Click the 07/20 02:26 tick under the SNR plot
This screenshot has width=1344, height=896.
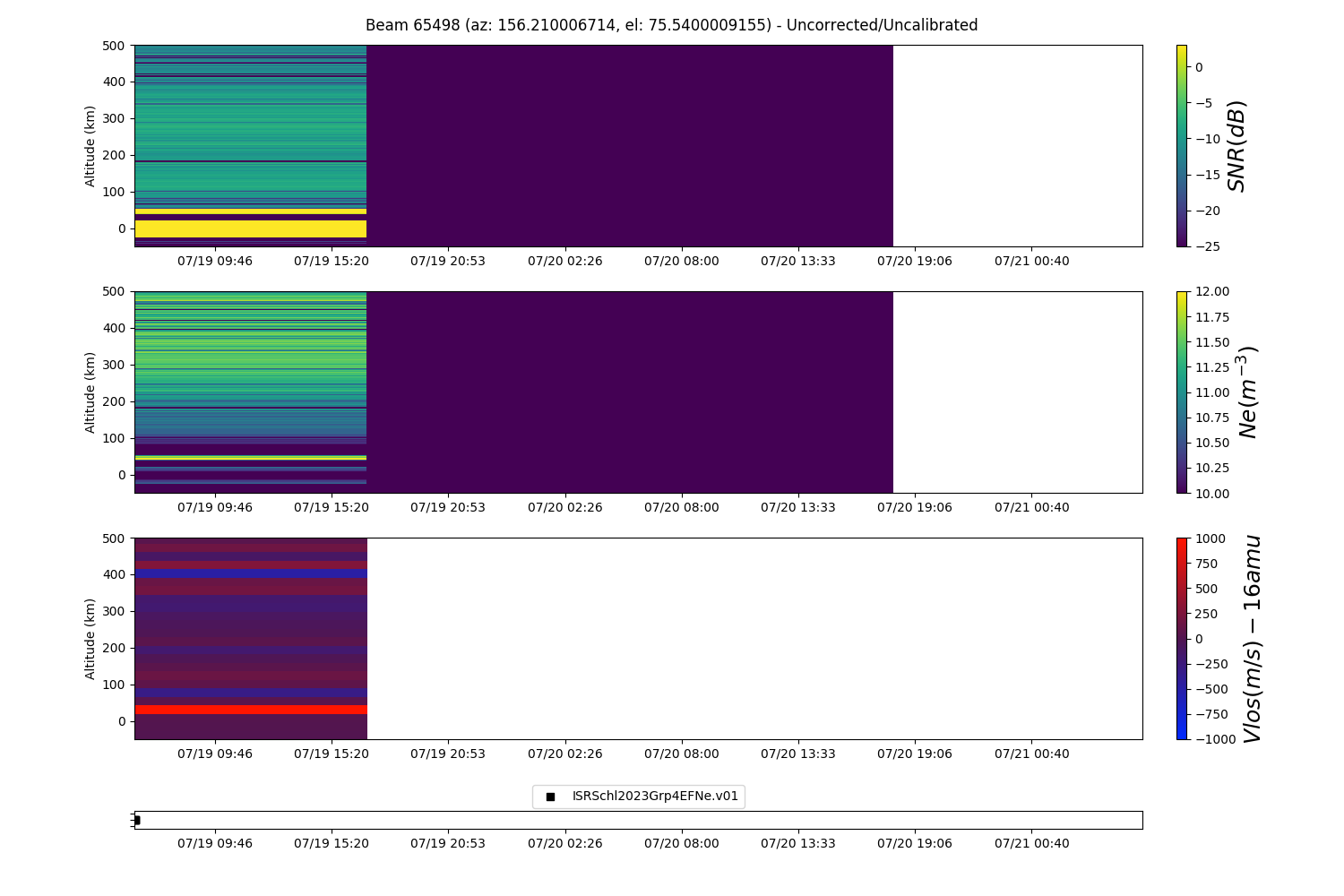coord(565,261)
